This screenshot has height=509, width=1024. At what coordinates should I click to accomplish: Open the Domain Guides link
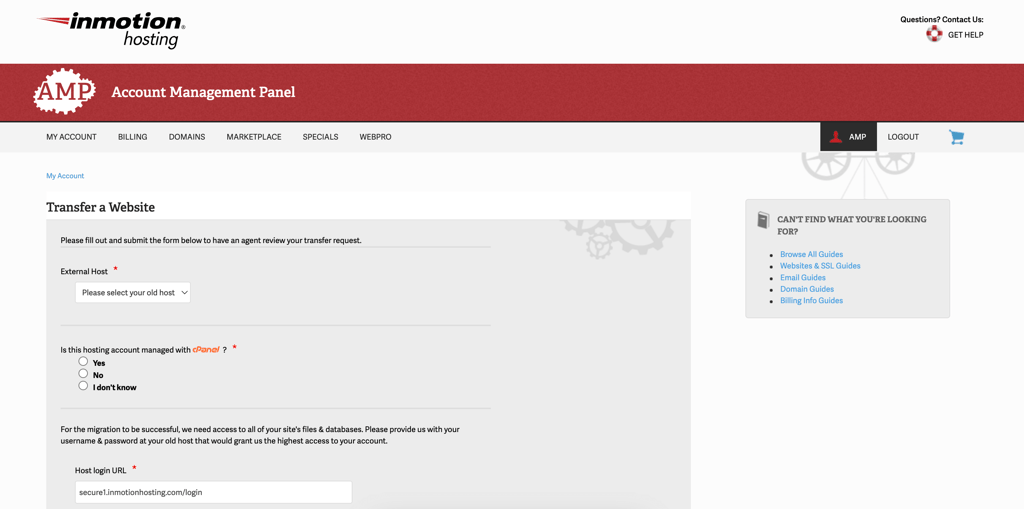pos(807,289)
